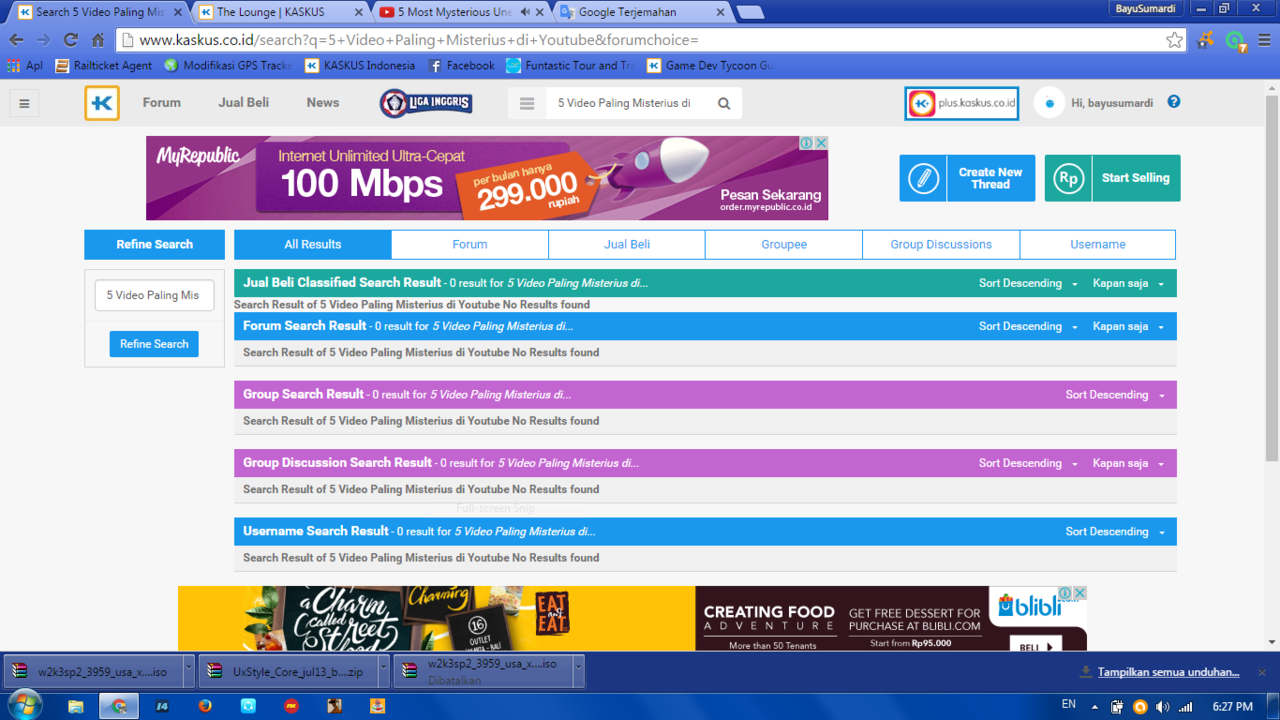Switch to the Groupee results tab
This screenshot has width=1280, height=720.
point(784,244)
